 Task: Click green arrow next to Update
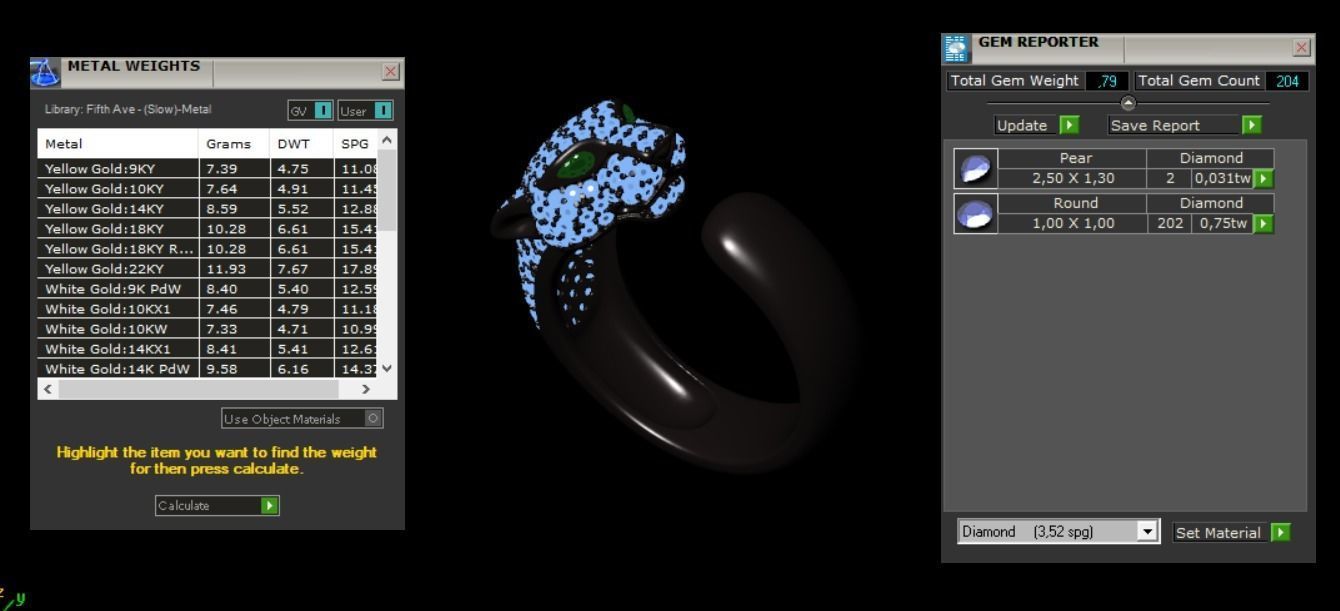tap(1069, 126)
